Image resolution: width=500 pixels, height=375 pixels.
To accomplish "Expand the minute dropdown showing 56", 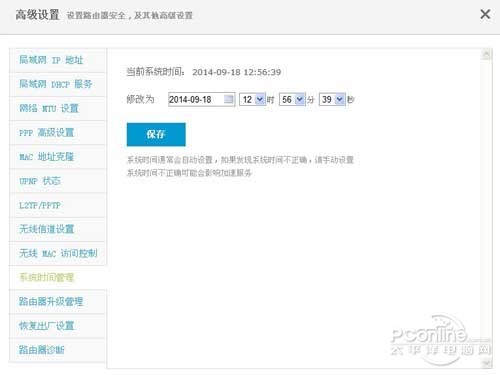I will 292,99.
